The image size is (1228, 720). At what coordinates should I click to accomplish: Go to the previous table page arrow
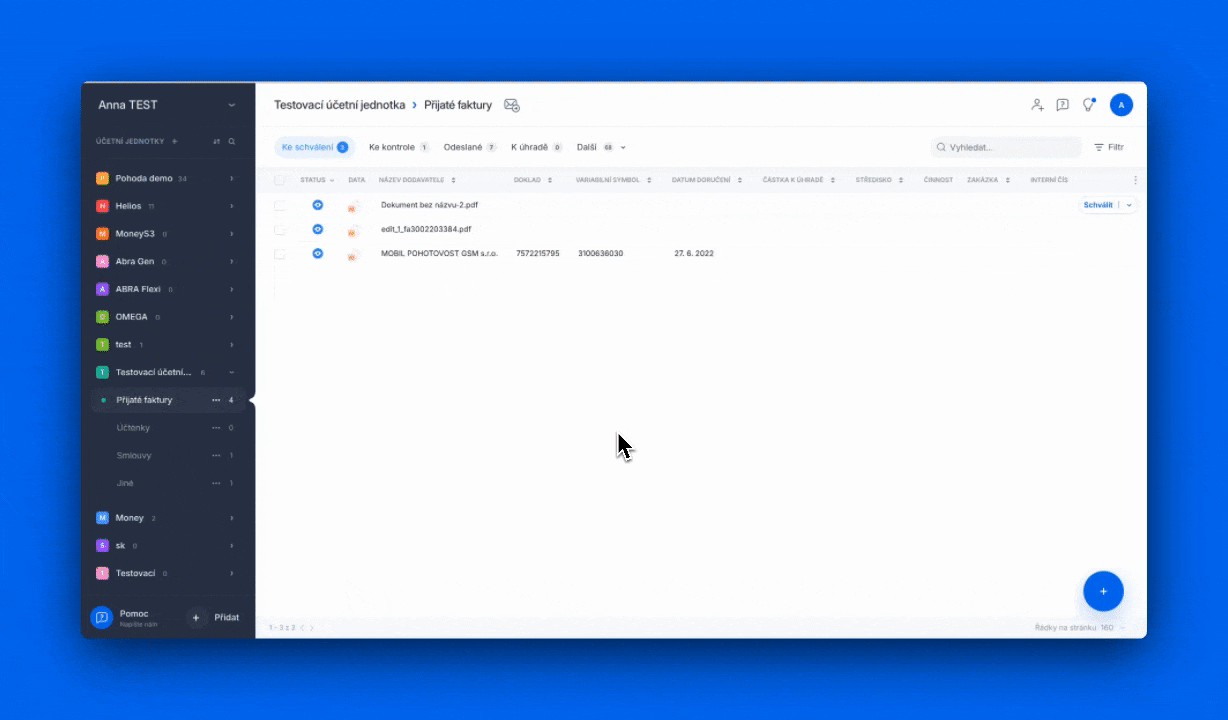[303, 628]
